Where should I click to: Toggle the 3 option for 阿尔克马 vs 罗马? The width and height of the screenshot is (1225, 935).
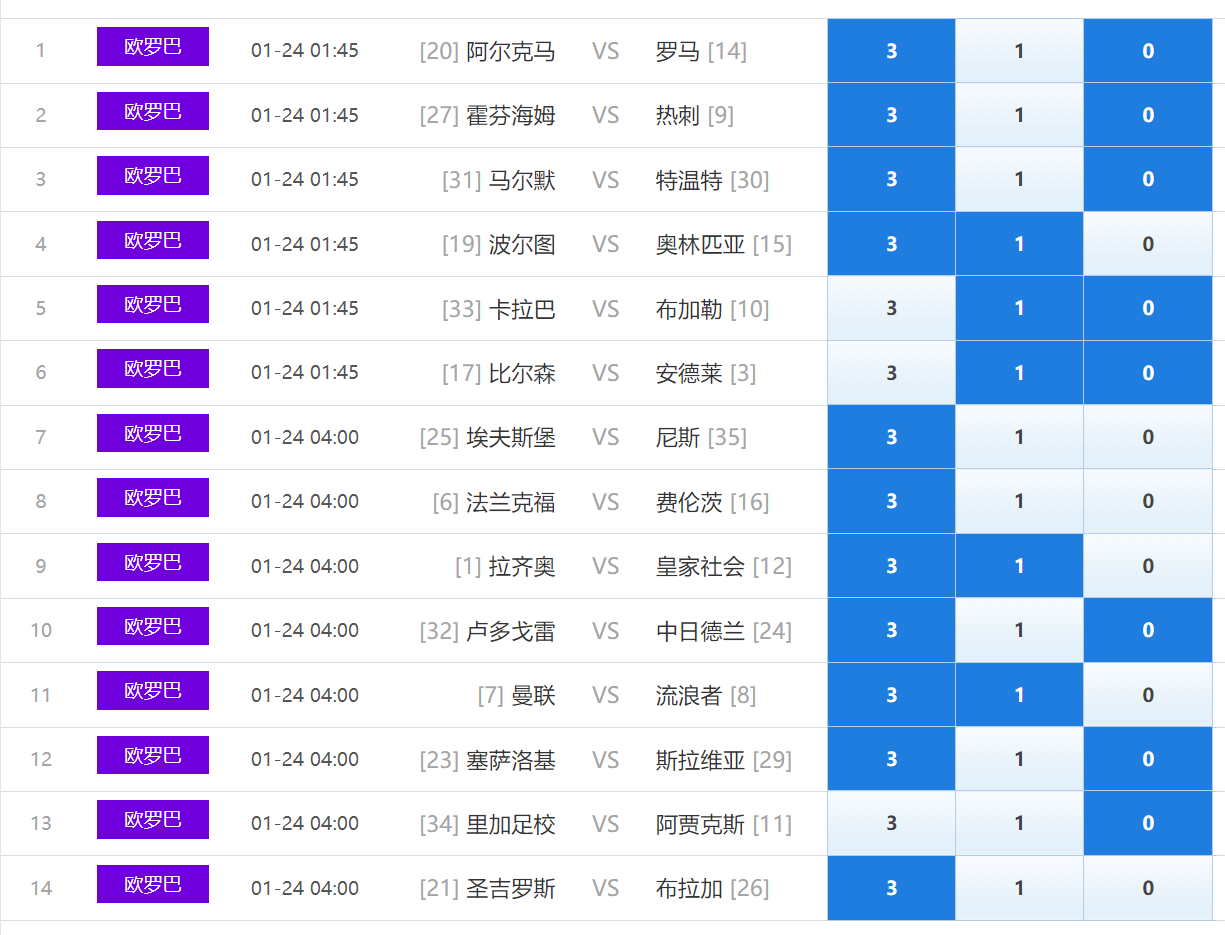tap(891, 51)
